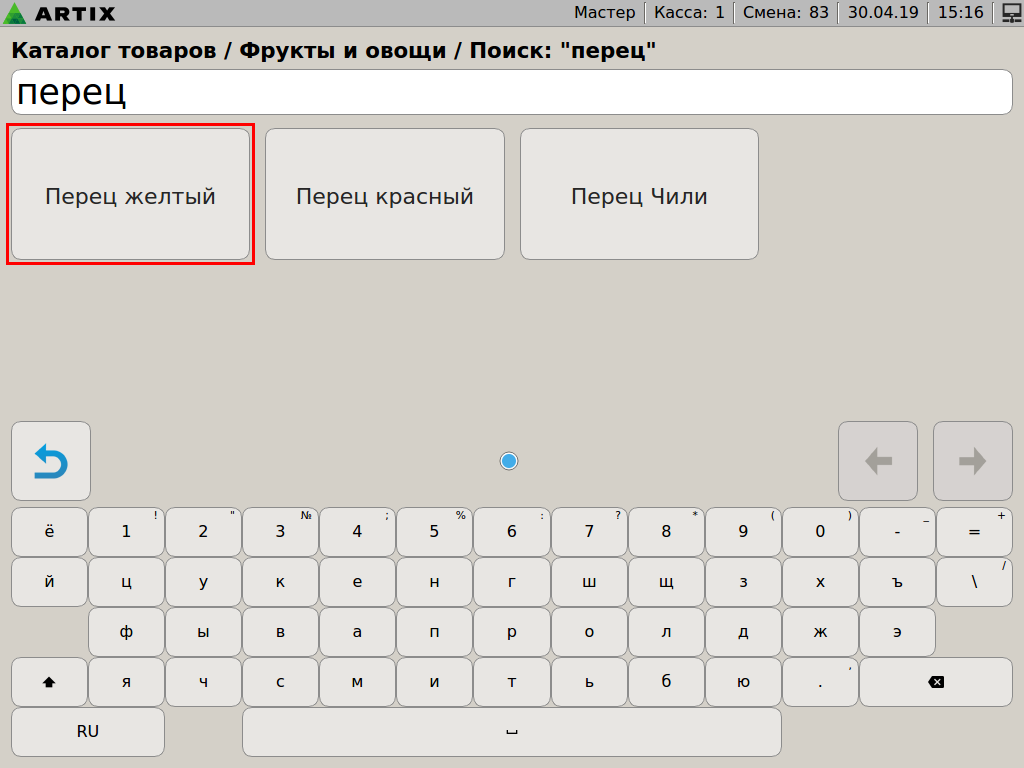1024x768 pixels.
Task: Click the search field containing перец
Action: point(512,93)
